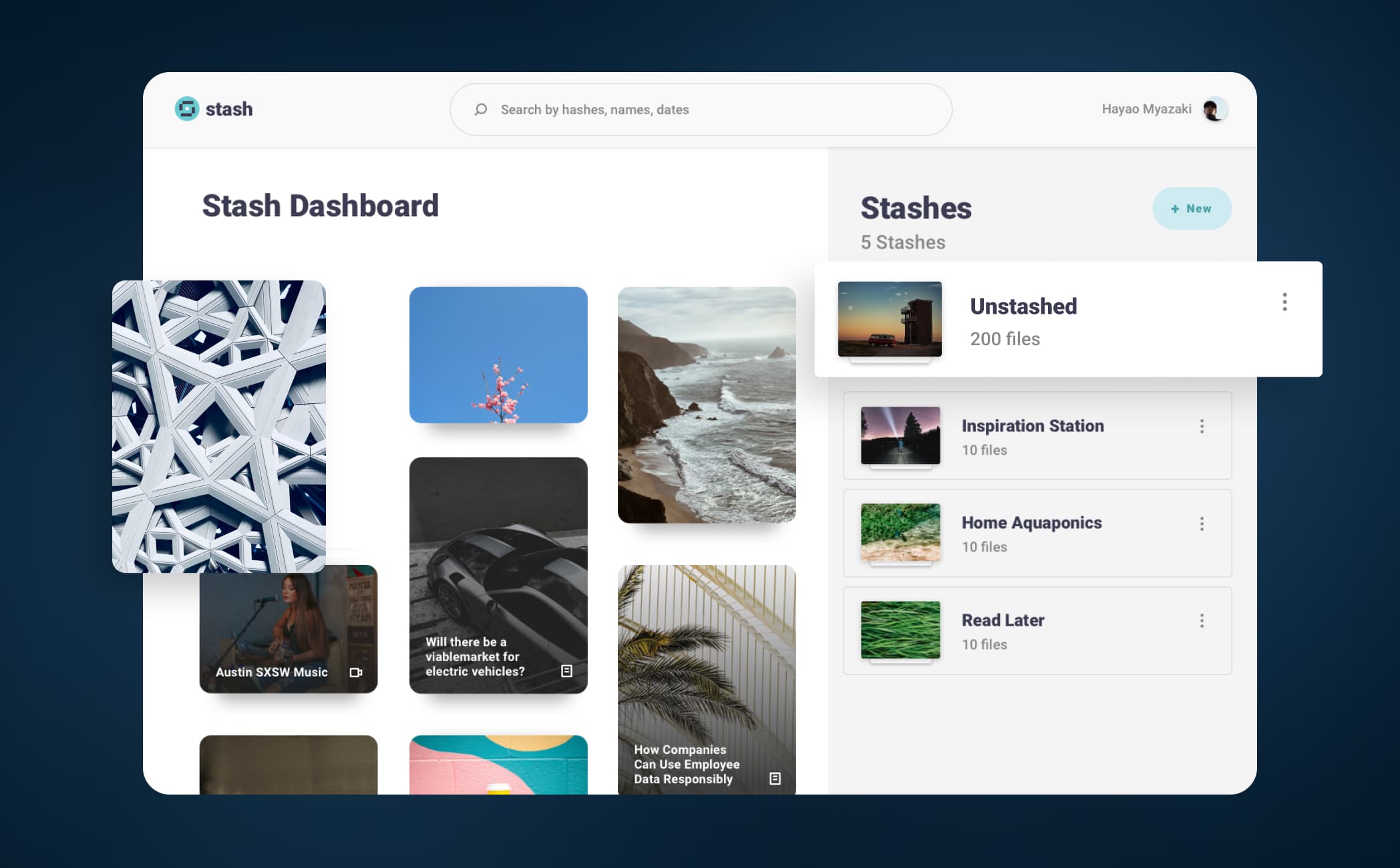Select the Unstashed stash thumbnail
Viewport: 1400px width, 868px height.
(x=890, y=319)
